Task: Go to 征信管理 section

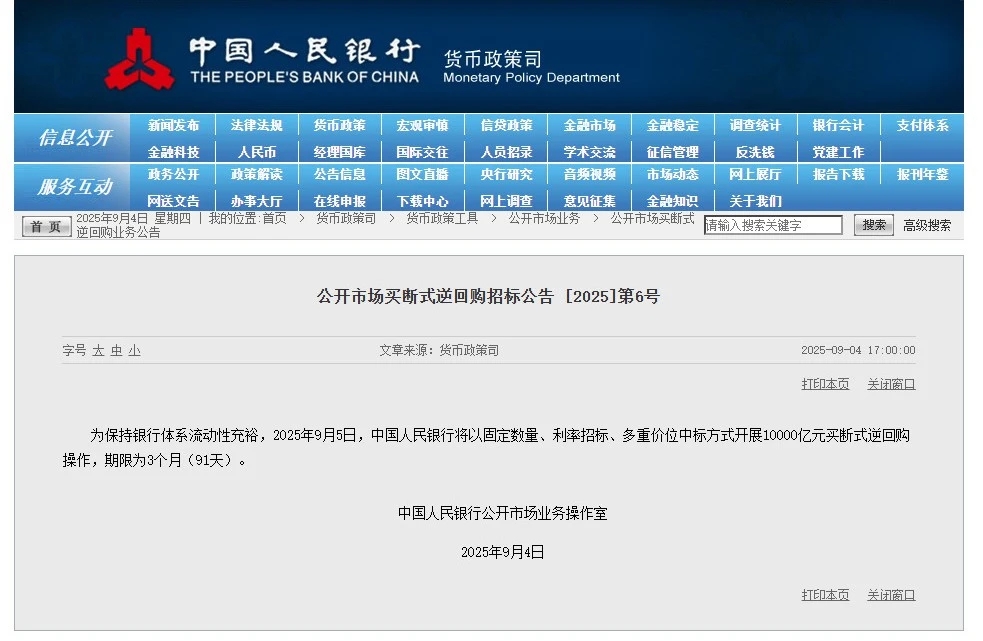Action: [x=673, y=152]
